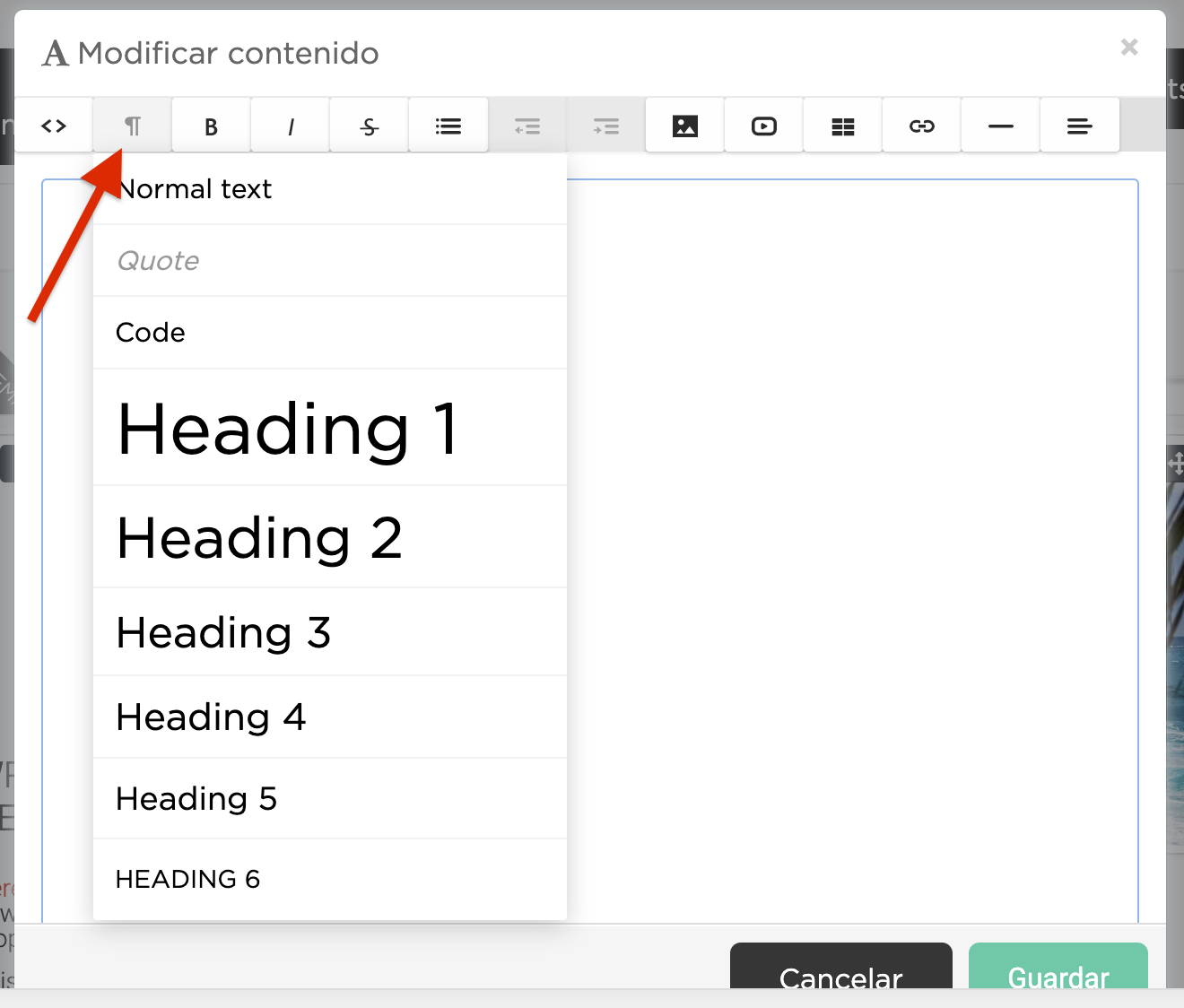Open the paragraph format dropdown

(x=132, y=126)
